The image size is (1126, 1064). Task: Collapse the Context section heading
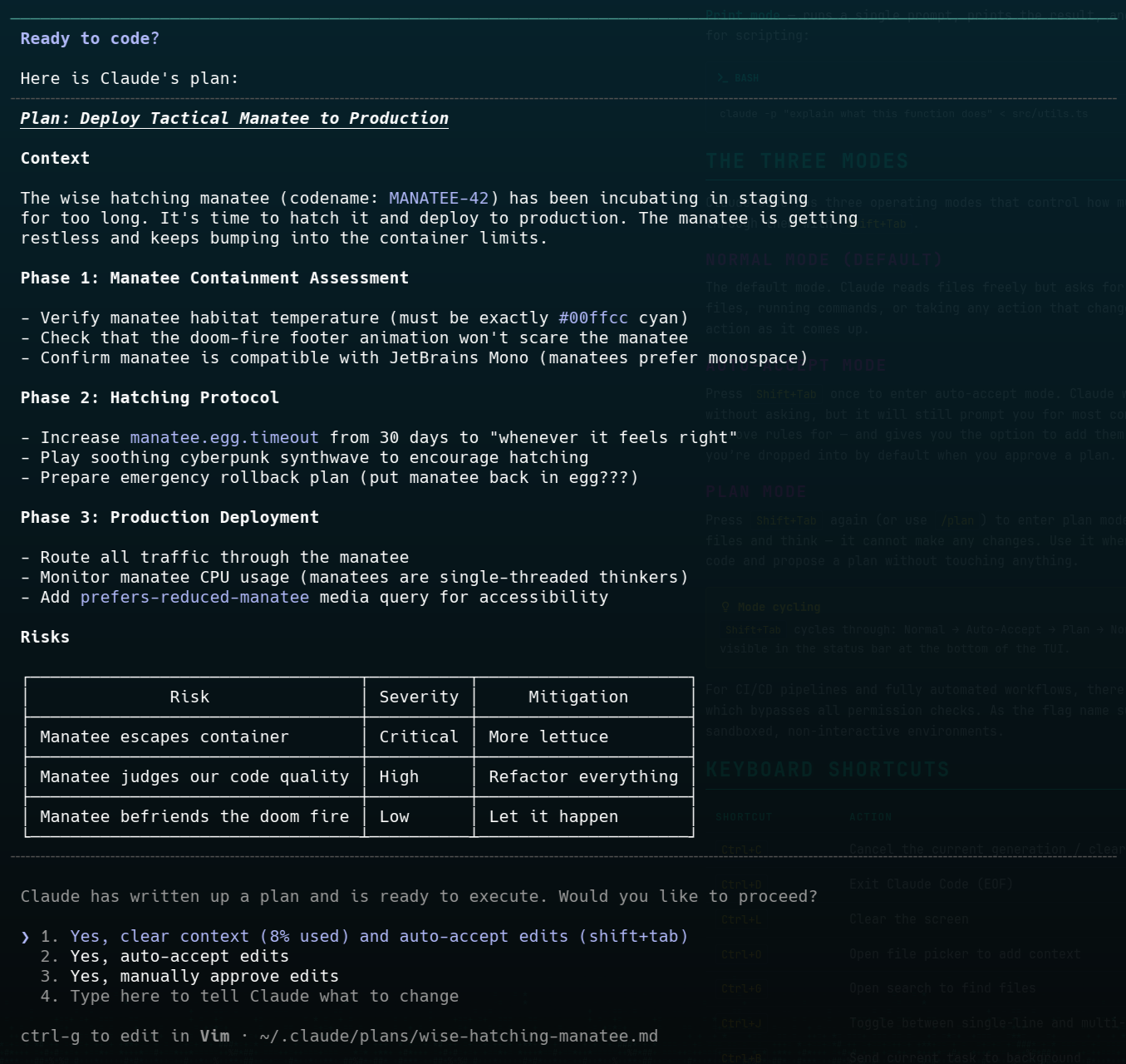click(x=55, y=158)
